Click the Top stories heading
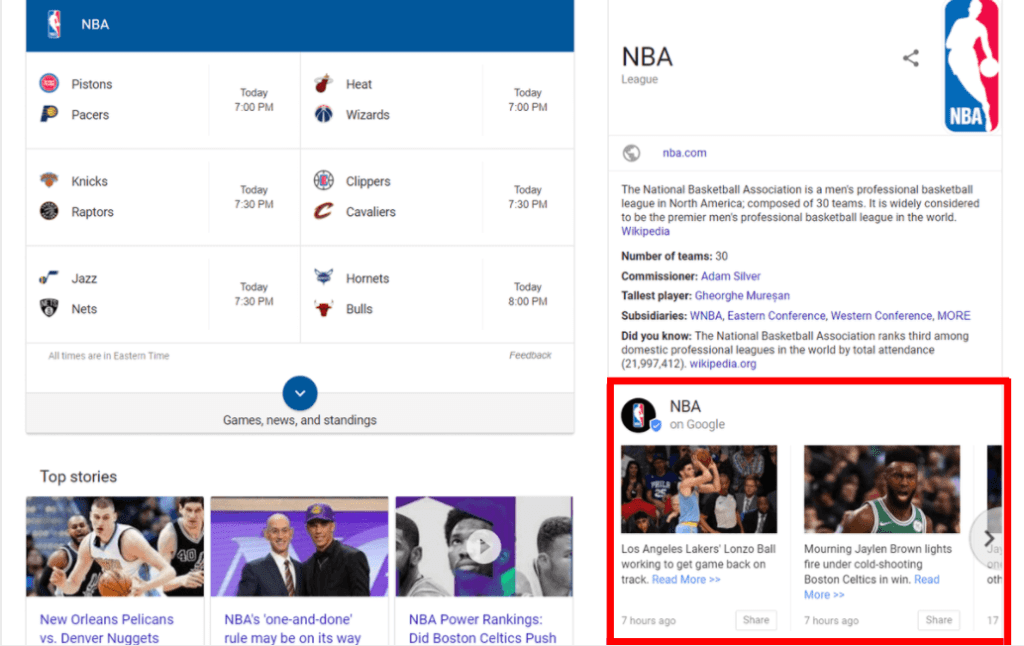The height and width of the screenshot is (646, 1024). tap(78, 477)
